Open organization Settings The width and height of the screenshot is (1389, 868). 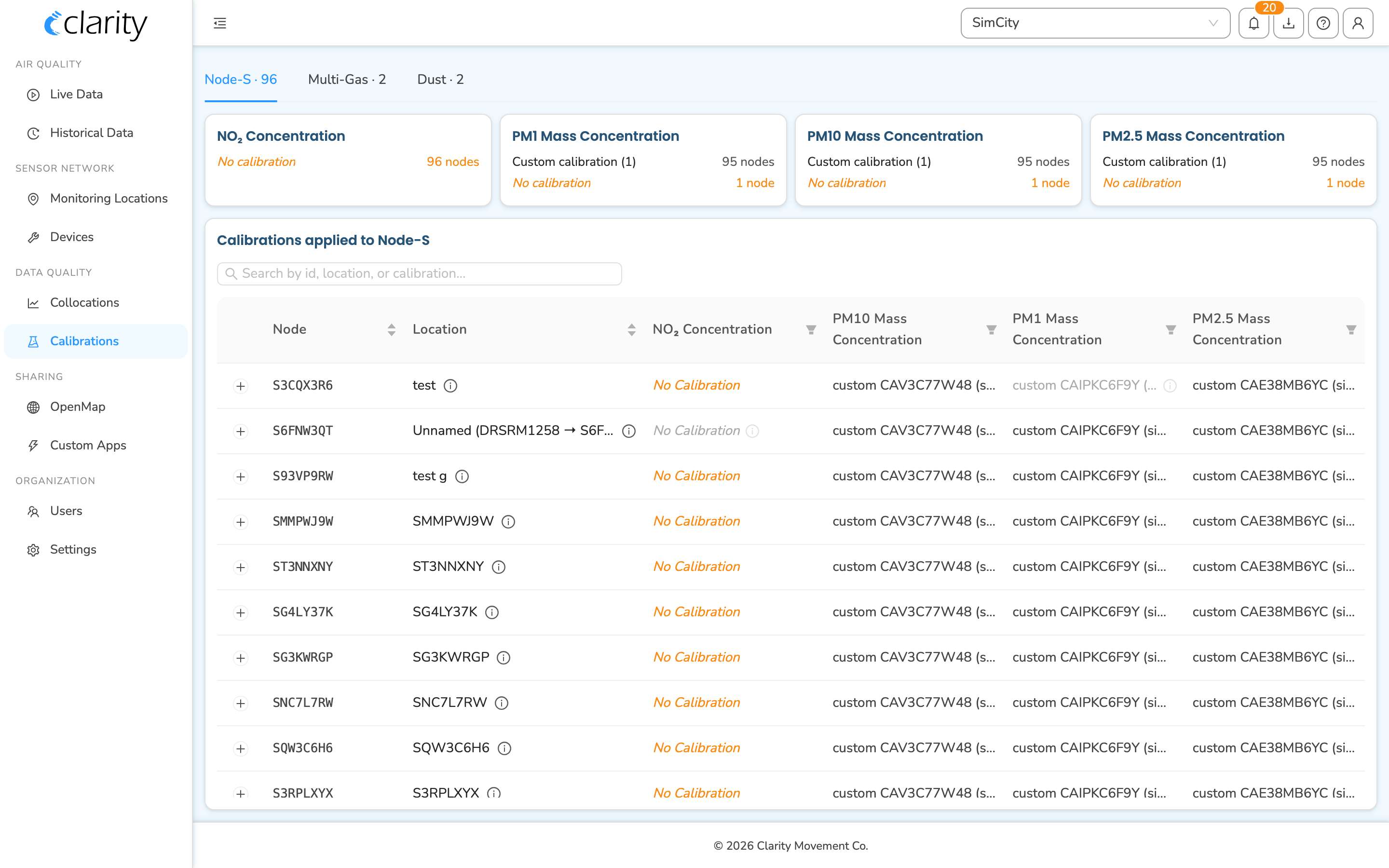[x=96, y=549]
